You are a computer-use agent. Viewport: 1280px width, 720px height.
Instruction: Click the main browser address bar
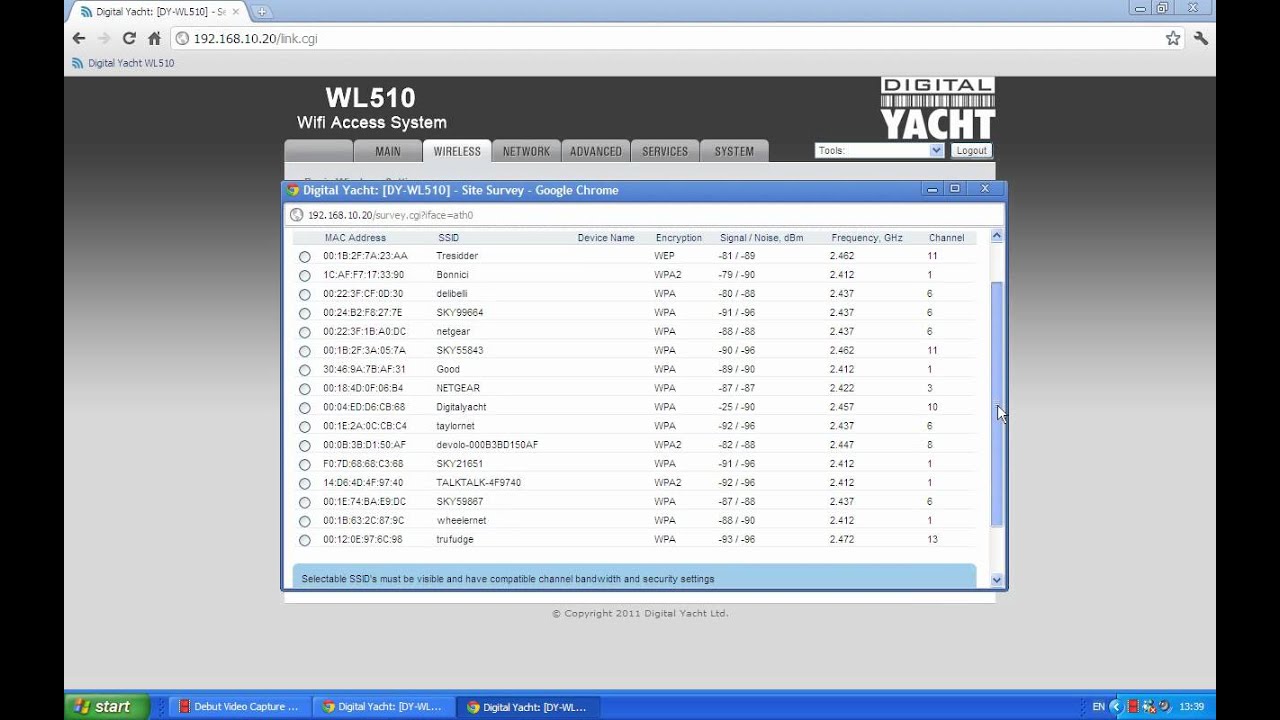(676, 38)
